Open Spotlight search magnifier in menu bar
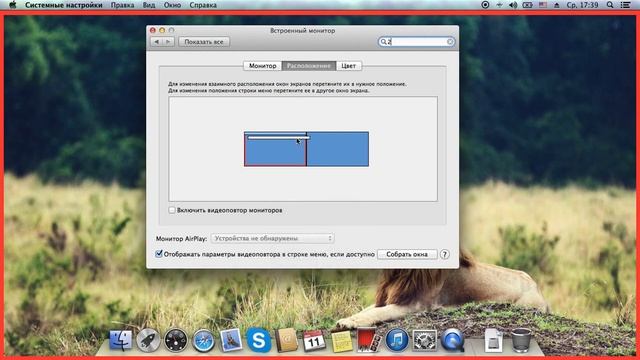640x360 pixels. pos(610,5)
